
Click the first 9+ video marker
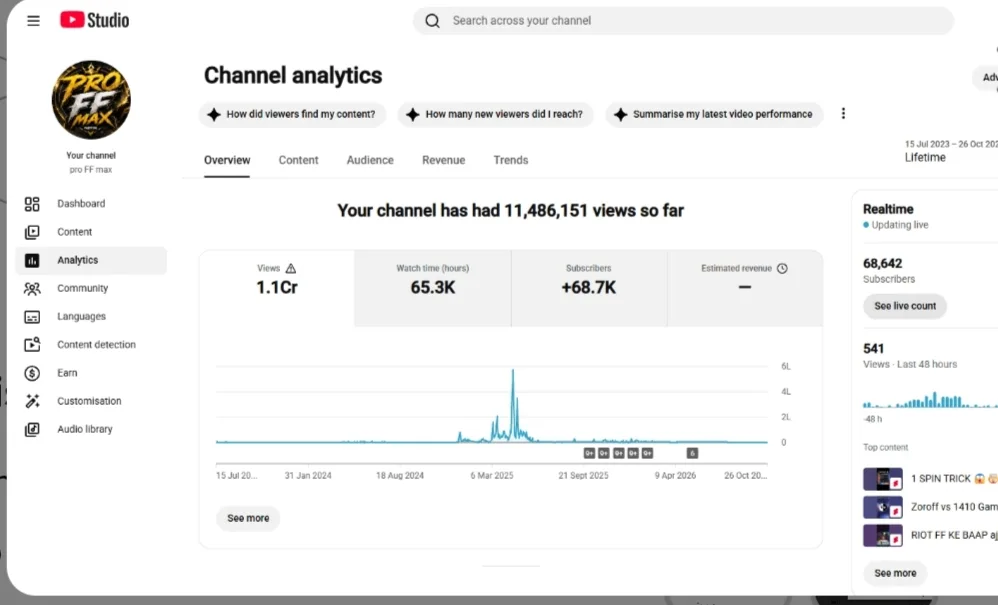tap(589, 453)
